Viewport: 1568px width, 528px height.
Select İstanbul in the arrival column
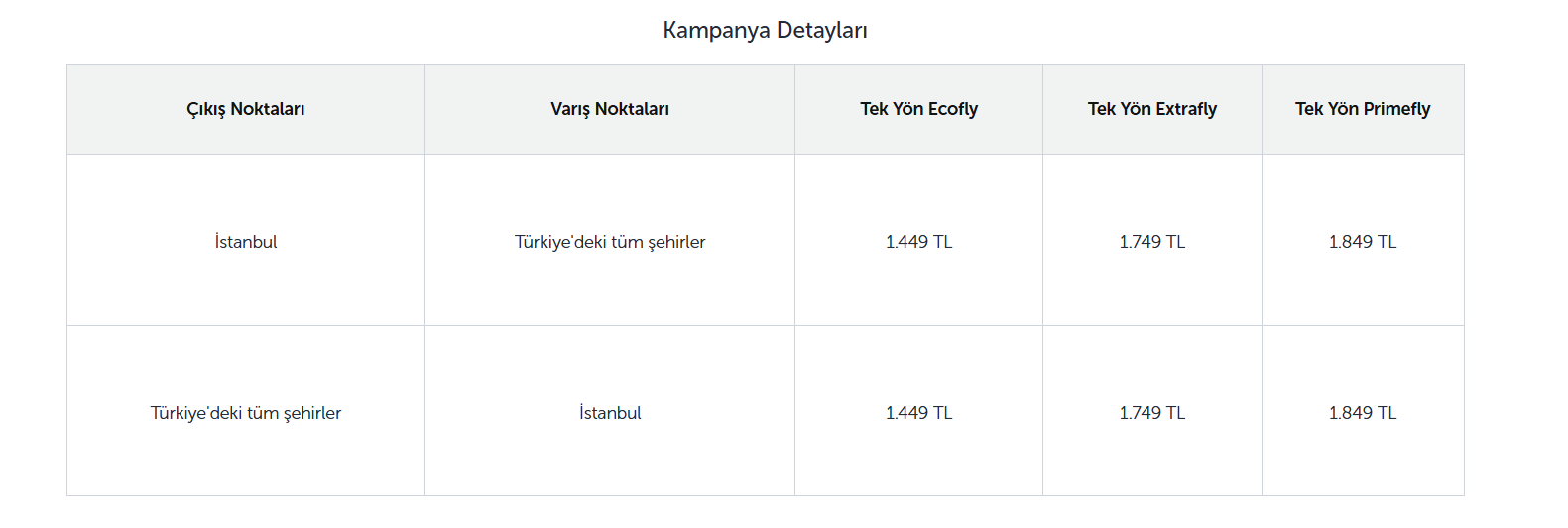pos(610,413)
